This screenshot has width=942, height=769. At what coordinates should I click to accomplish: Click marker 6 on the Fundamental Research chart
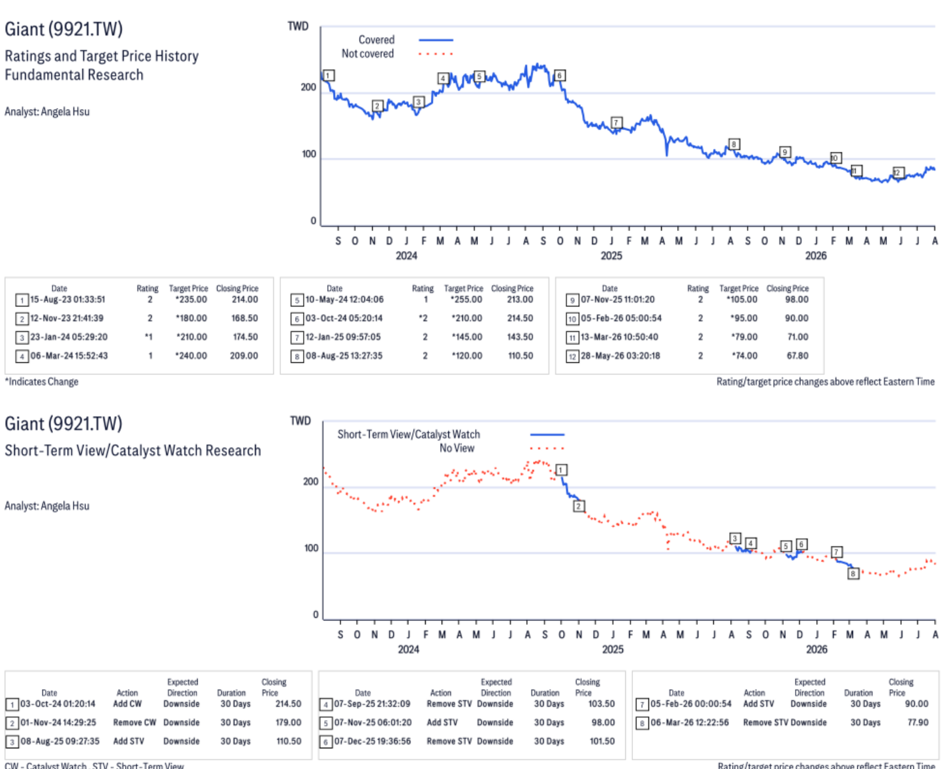559,75
